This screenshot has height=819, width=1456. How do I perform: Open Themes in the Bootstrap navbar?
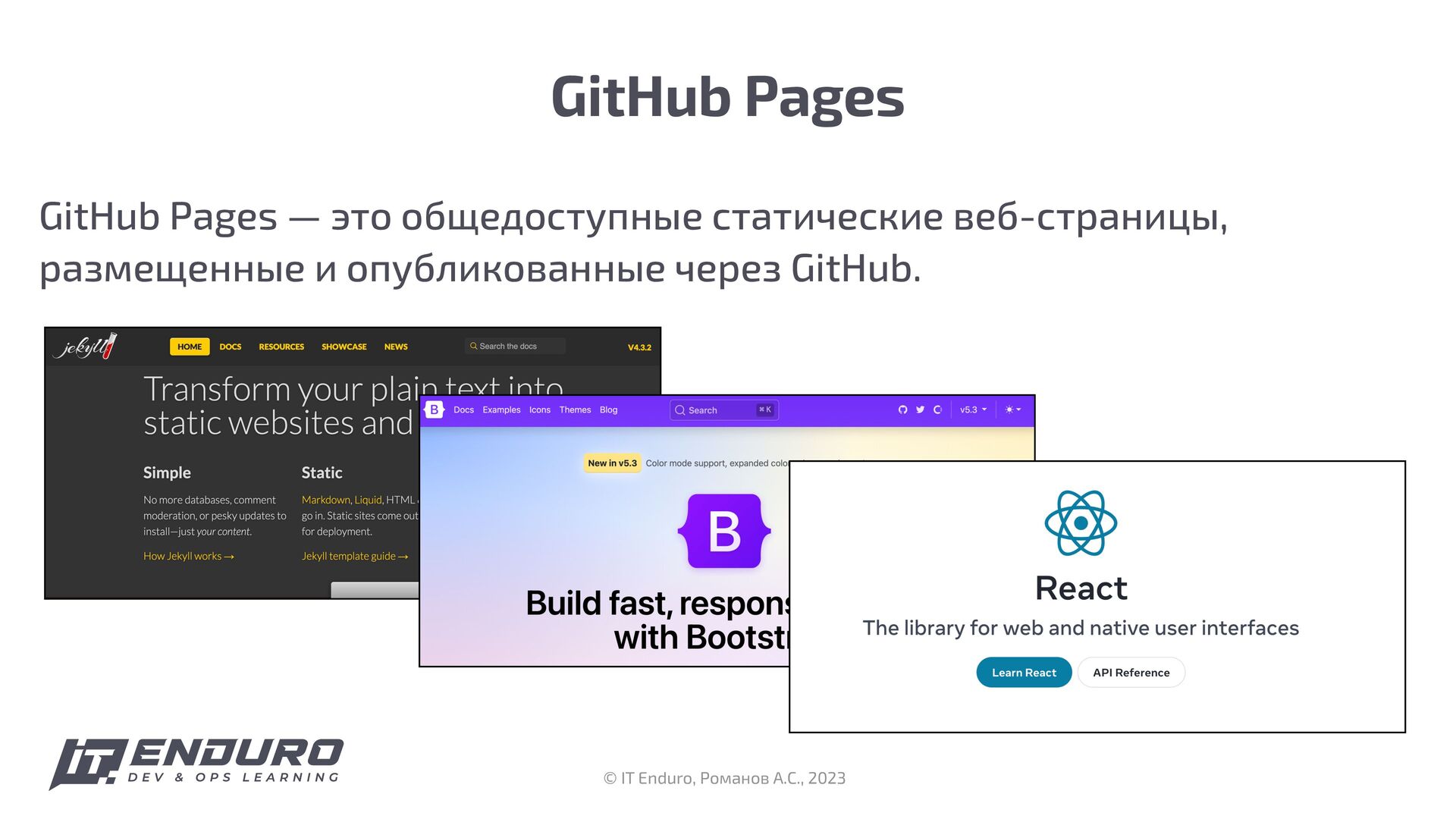coord(575,409)
